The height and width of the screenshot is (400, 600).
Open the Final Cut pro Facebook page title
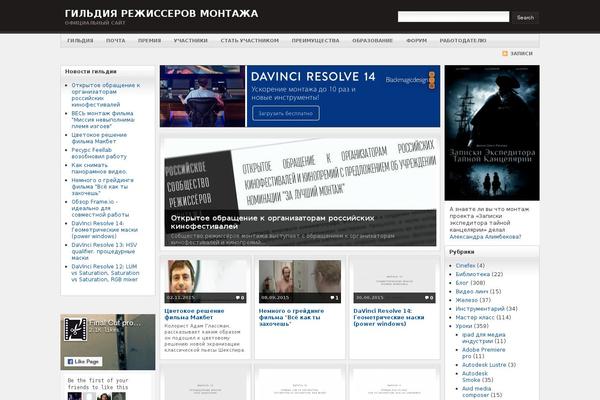pos(115,323)
